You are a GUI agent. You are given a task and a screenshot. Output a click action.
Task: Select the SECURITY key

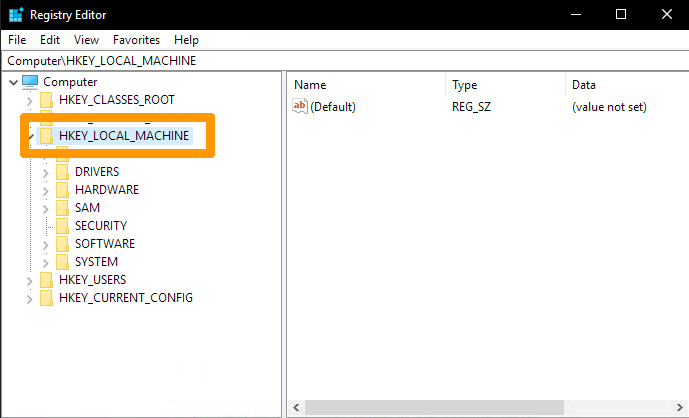(x=100, y=226)
